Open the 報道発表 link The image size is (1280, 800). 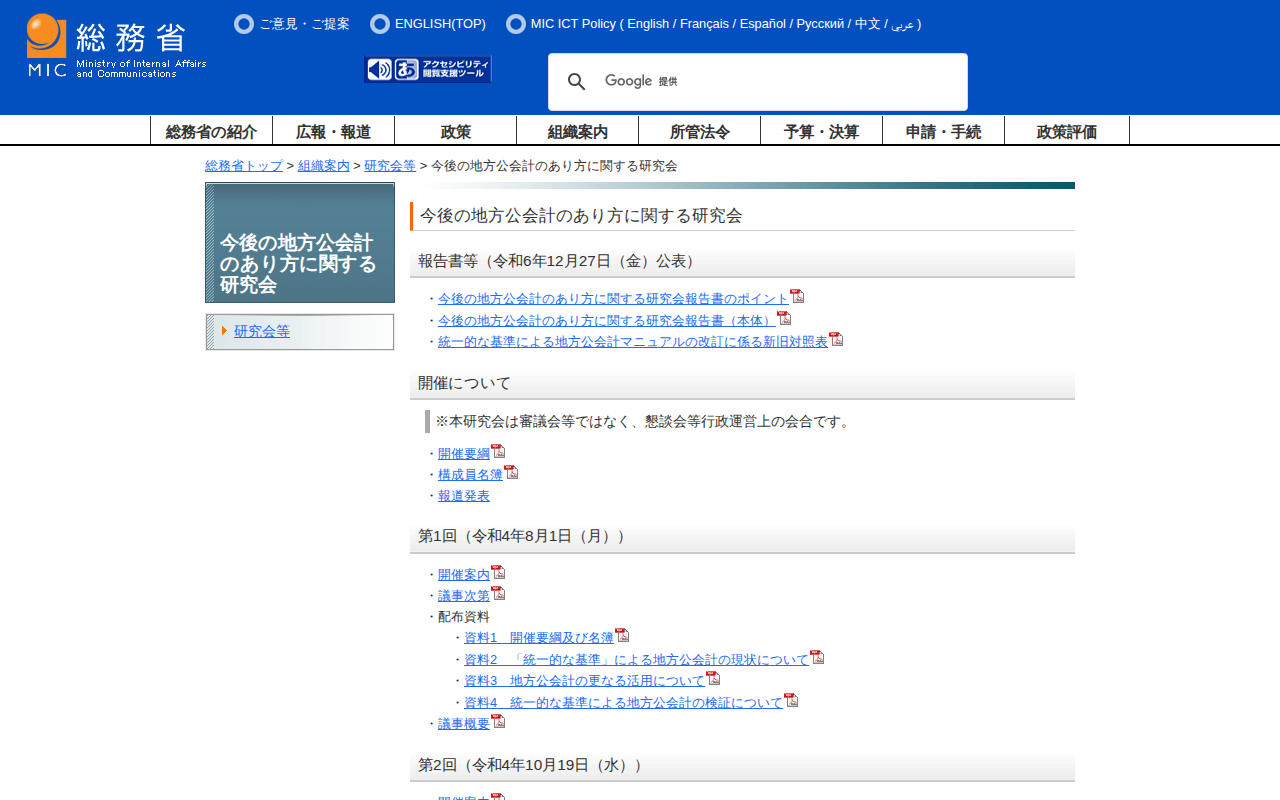464,496
